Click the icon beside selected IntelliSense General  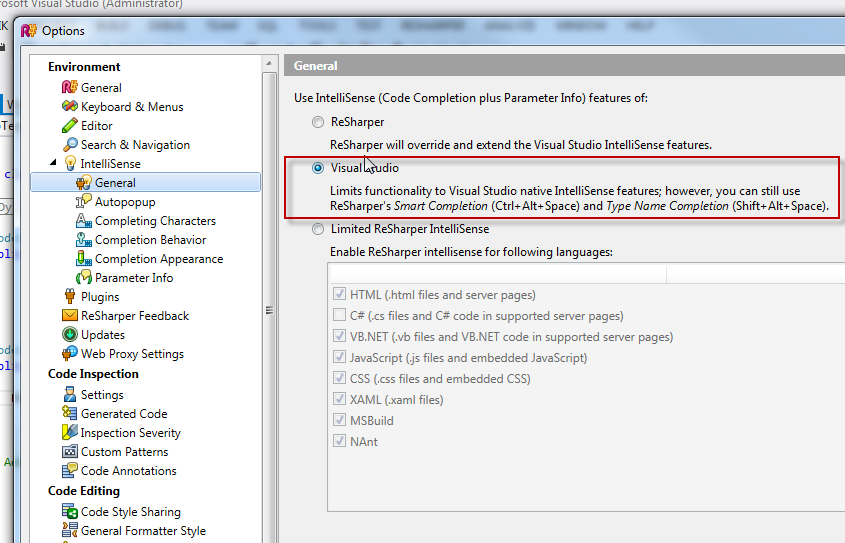pyautogui.click(x=84, y=183)
